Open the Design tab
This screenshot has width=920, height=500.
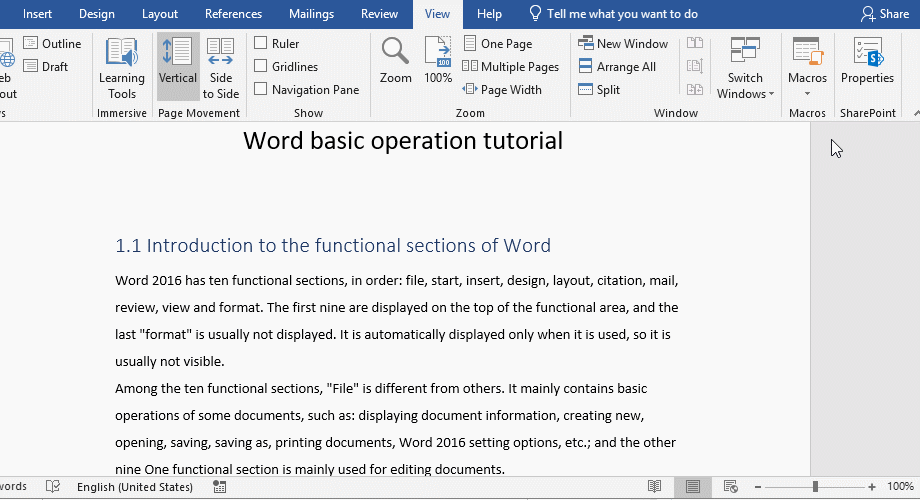point(97,13)
